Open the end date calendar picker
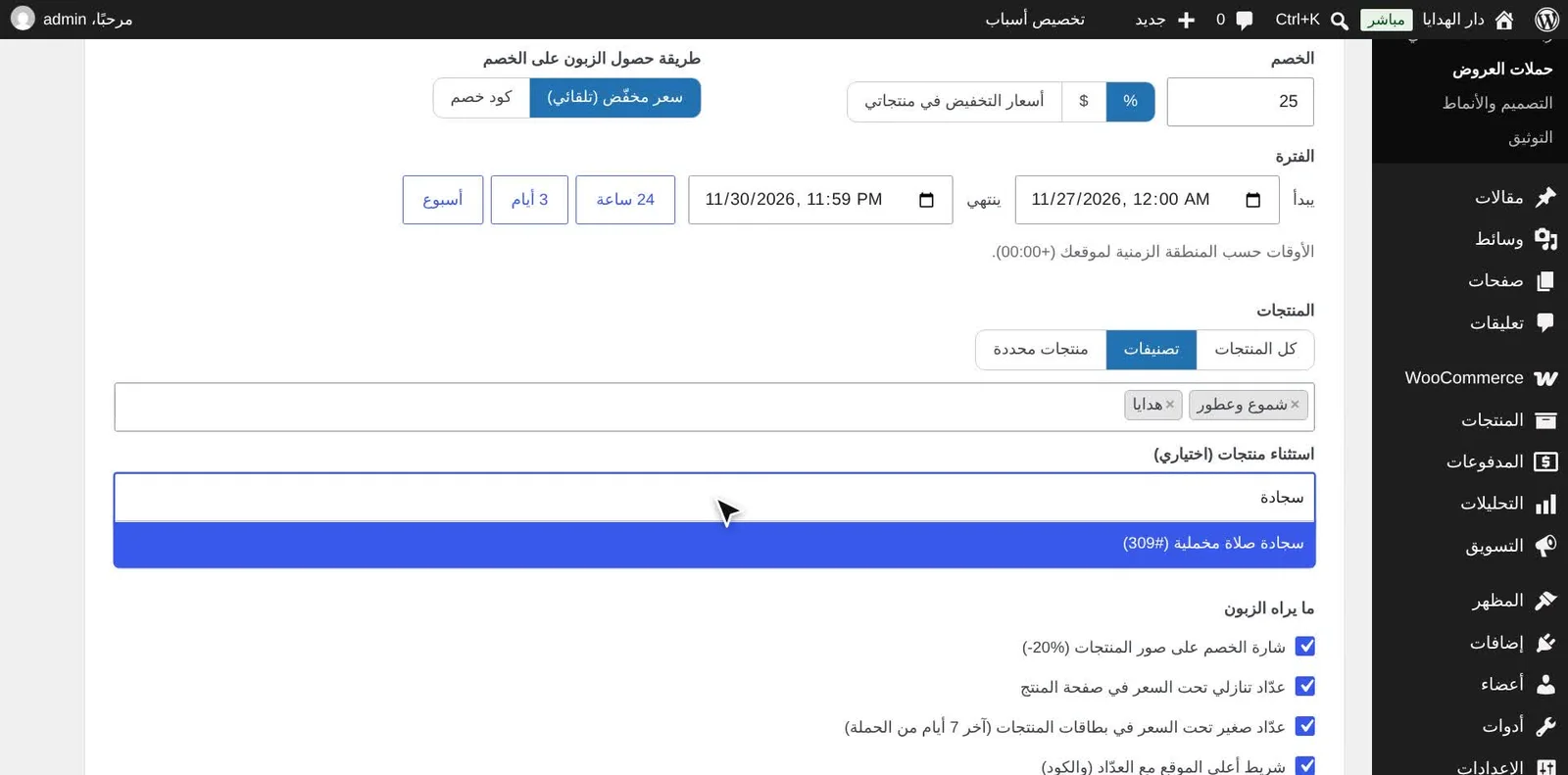This screenshot has height=775, width=1568. click(926, 200)
